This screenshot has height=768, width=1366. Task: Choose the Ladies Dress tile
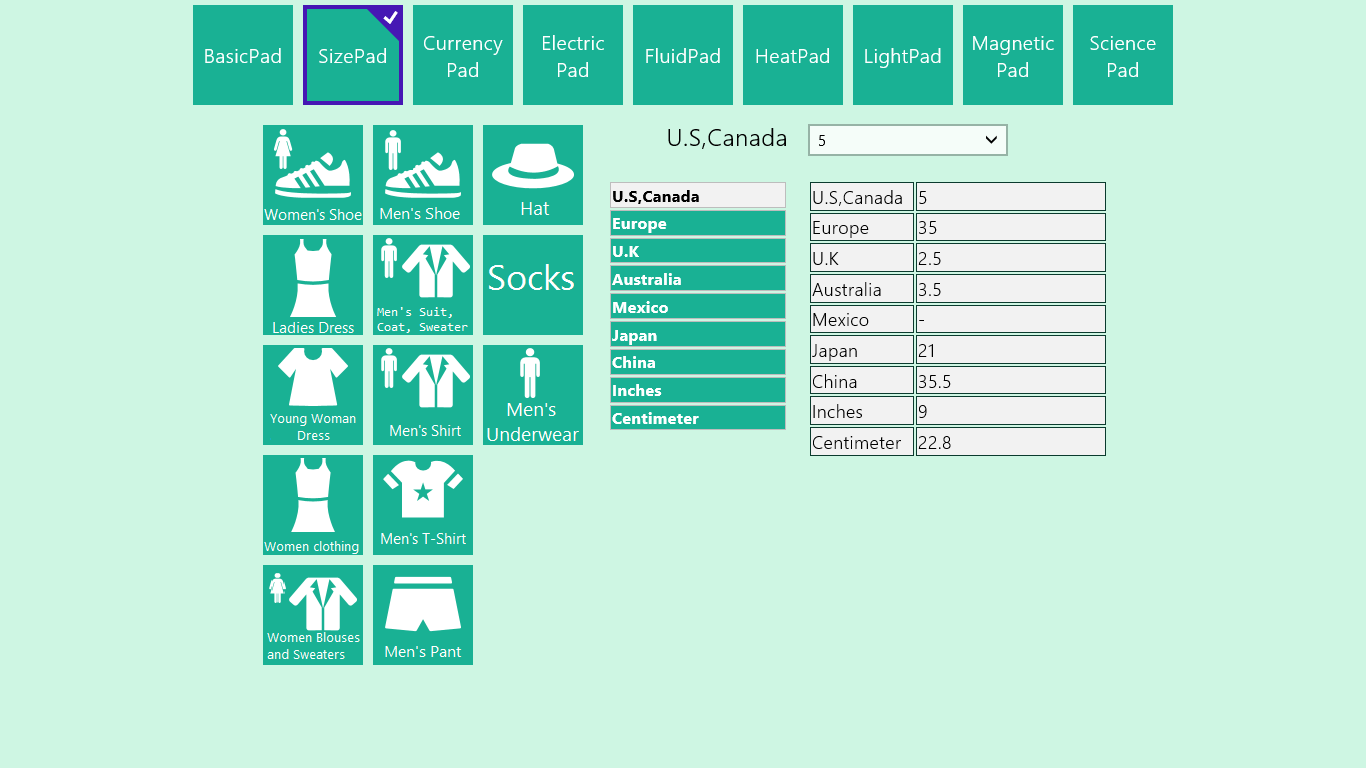[x=313, y=285]
